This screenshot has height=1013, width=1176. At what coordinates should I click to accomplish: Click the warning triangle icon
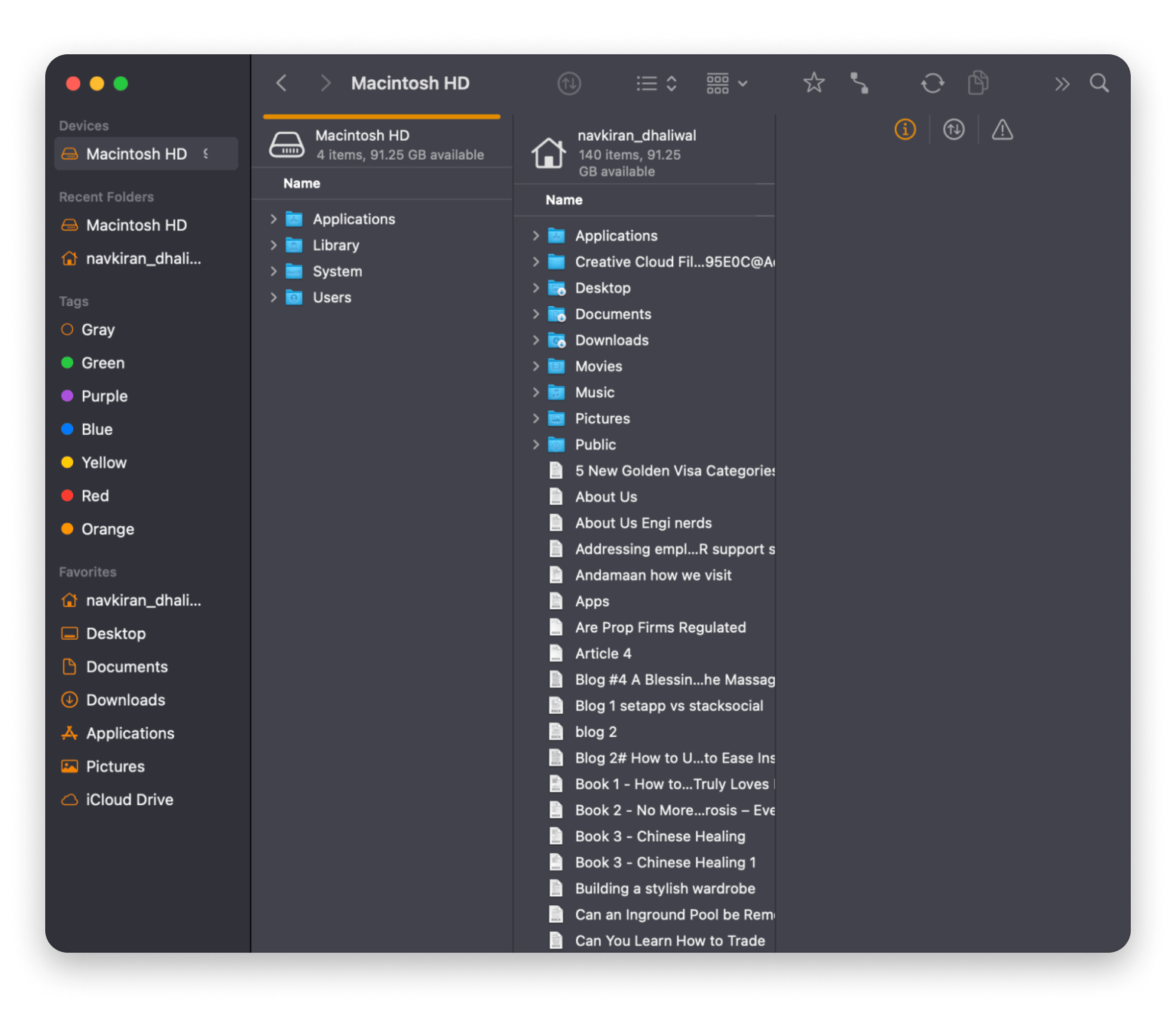[x=1002, y=130]
